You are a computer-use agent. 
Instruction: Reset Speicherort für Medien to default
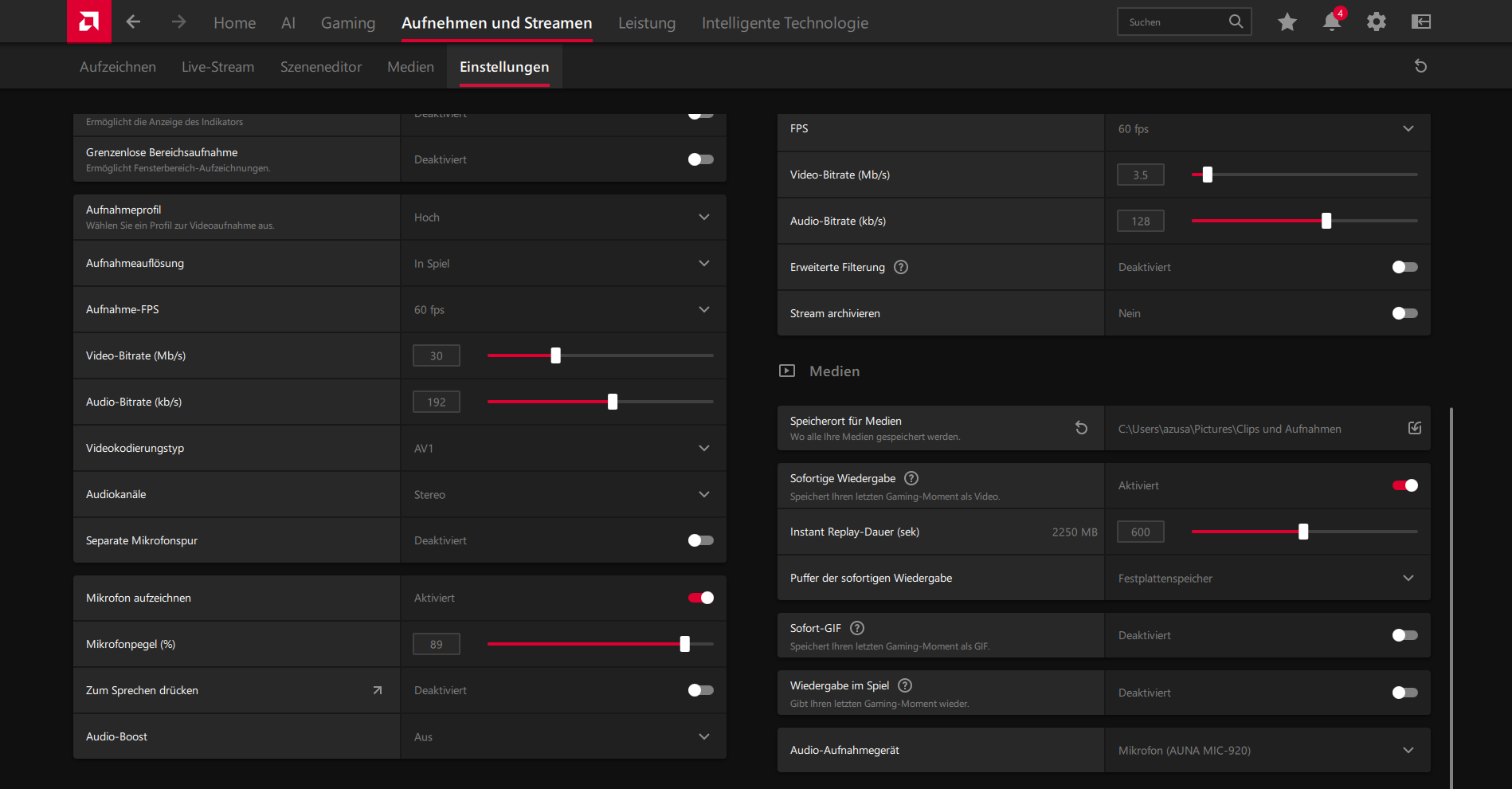pos(1081,428)
